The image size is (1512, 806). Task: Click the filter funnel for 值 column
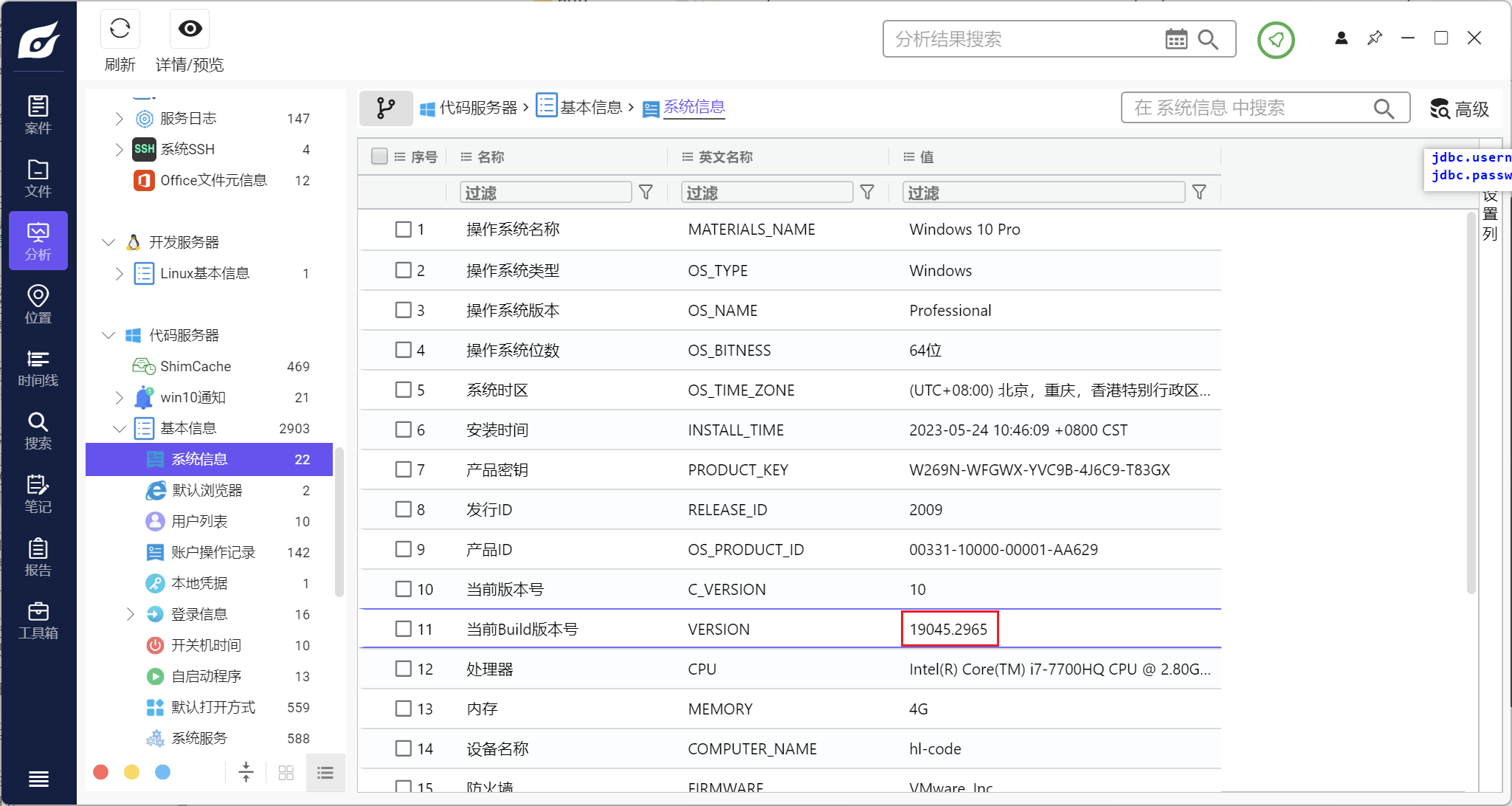point(1200,193)
